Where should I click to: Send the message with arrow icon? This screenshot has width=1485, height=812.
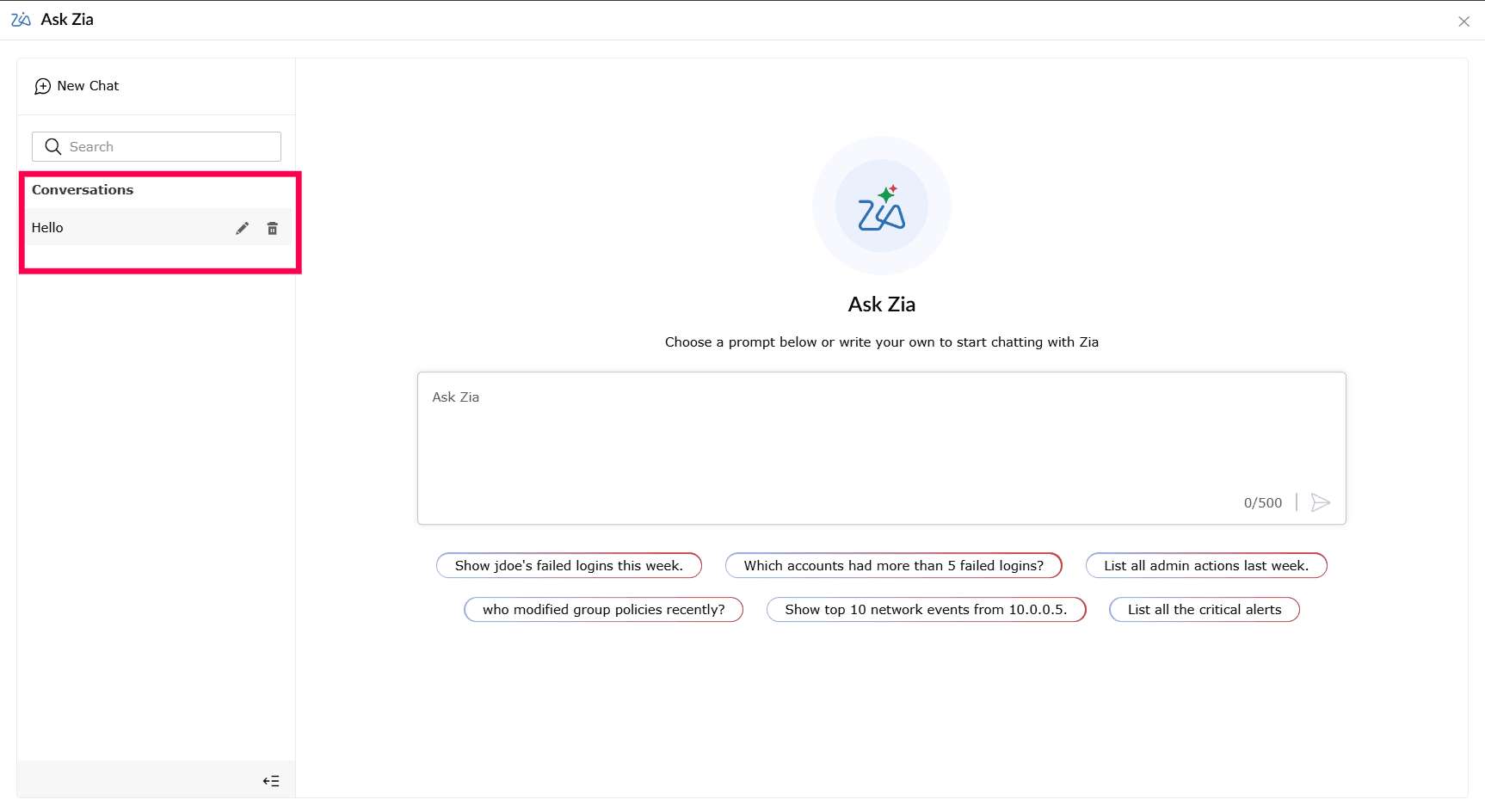click(1320, 502)
